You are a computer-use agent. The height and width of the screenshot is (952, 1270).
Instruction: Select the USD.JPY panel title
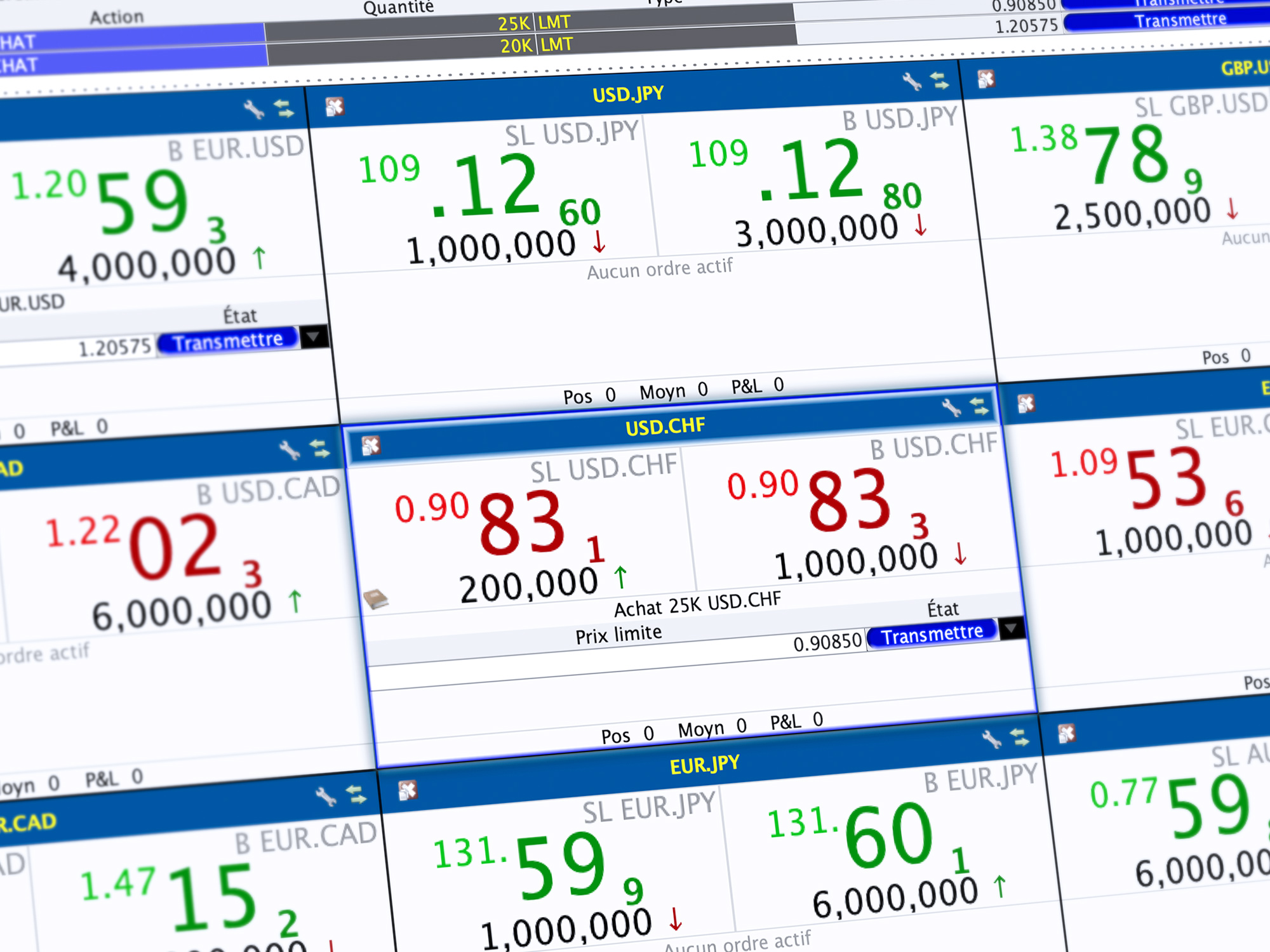click(628, 95)
